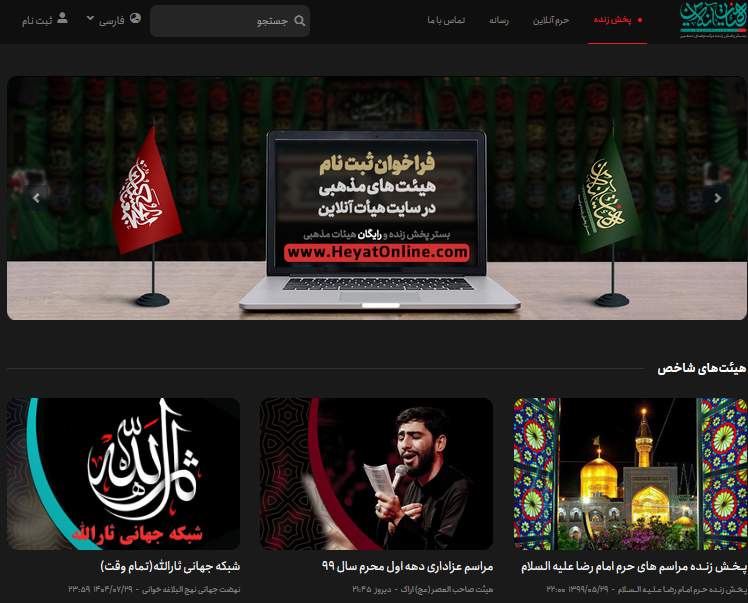Click the globe language icon
Screen dimensions: 748x603
[135, 18]
